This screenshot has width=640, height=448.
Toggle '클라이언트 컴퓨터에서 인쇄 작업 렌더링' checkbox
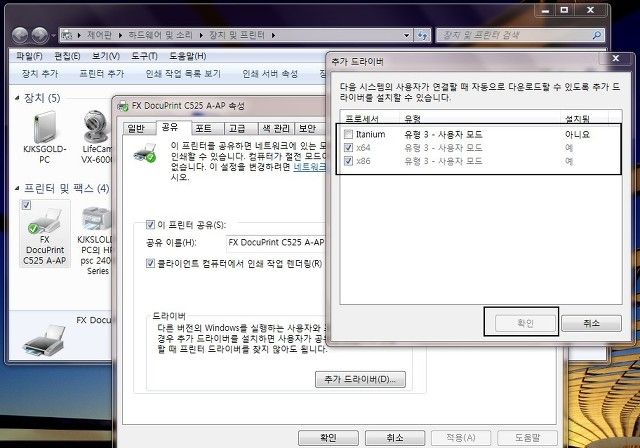[x=150, y=263]
